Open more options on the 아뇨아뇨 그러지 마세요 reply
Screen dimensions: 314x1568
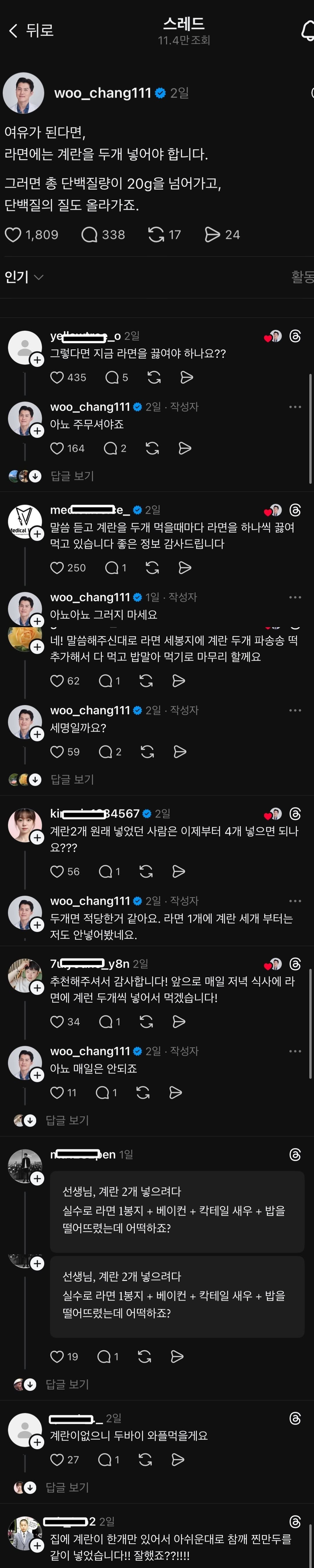coord(295,597)
